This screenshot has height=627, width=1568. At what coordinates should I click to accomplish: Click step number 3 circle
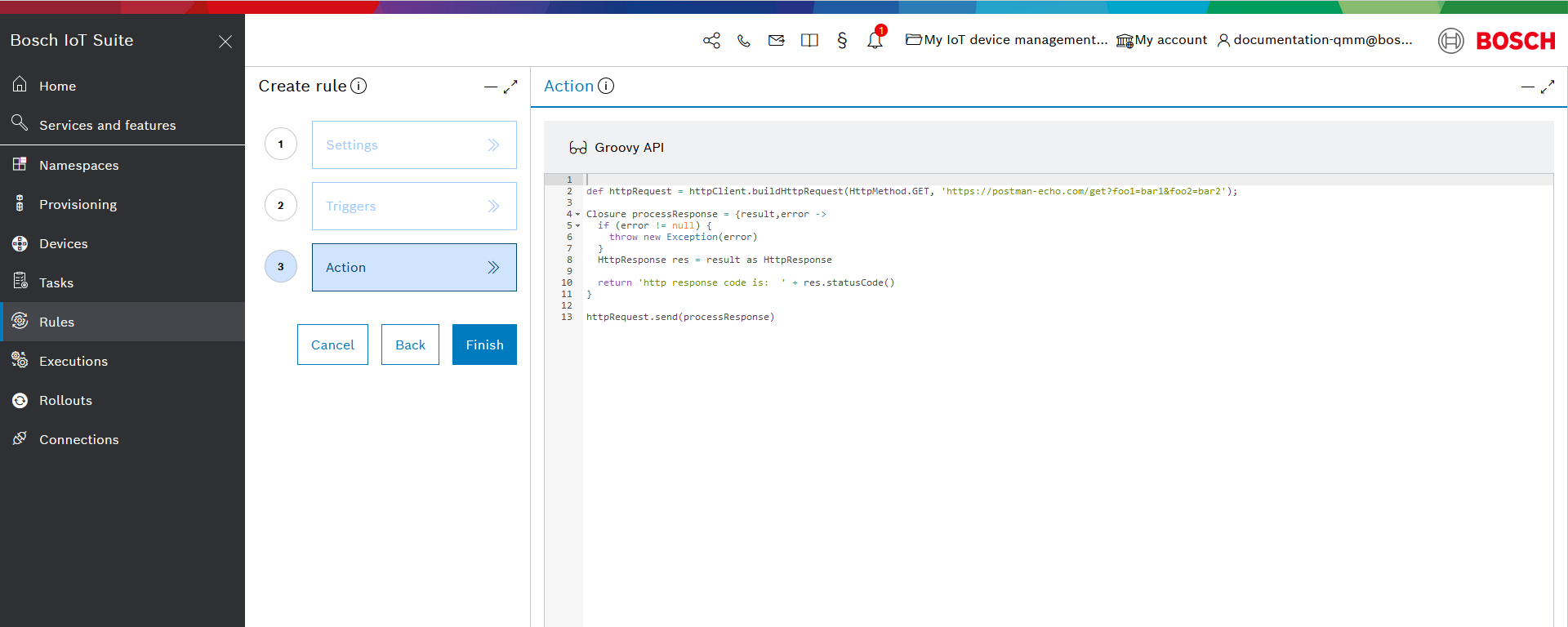point(281,266)
